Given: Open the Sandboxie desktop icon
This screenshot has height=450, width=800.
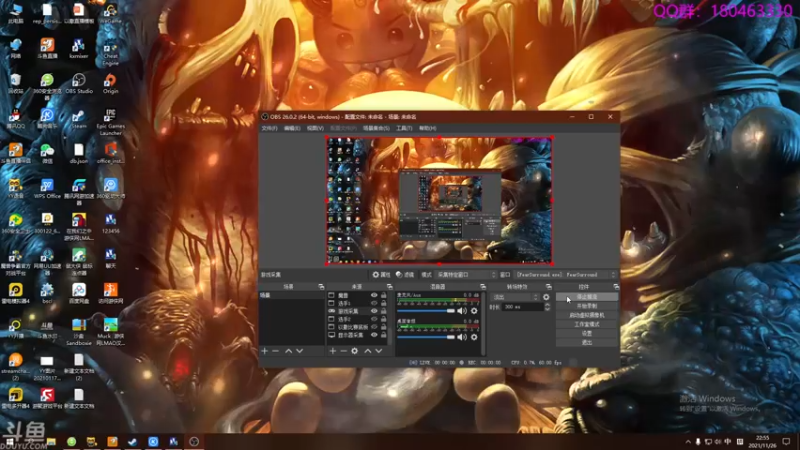Looking at the screenshot, I should click(79, 332).
